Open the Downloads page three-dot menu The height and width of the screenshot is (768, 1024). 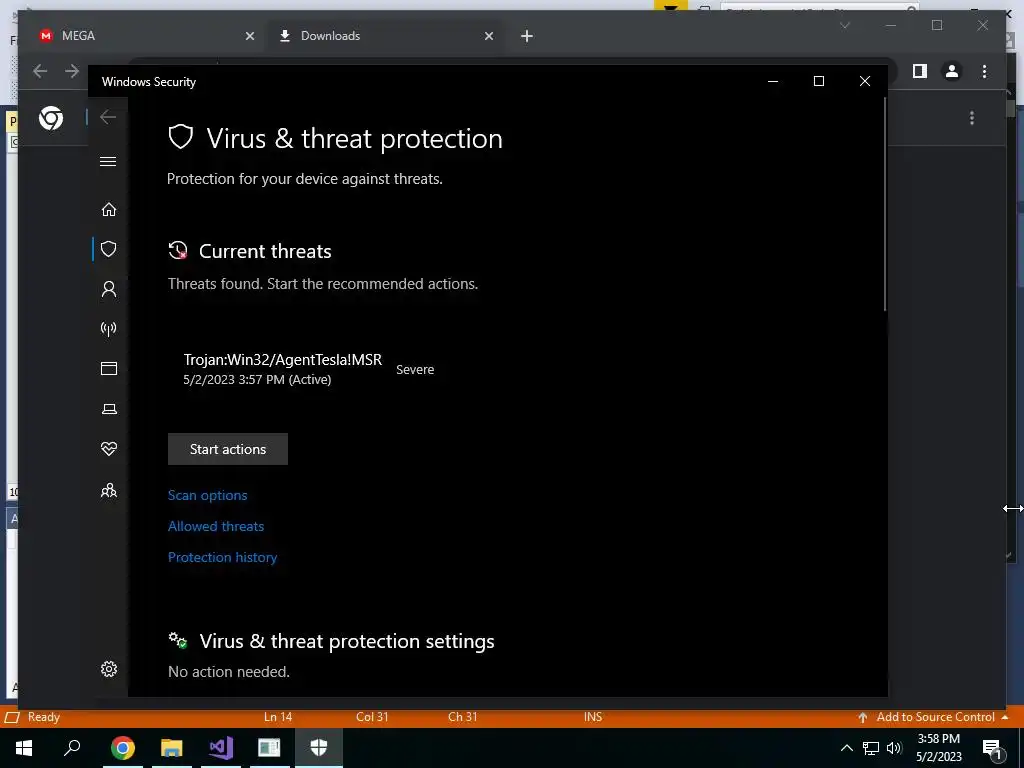pyautogui.click(x=972, y=118)
